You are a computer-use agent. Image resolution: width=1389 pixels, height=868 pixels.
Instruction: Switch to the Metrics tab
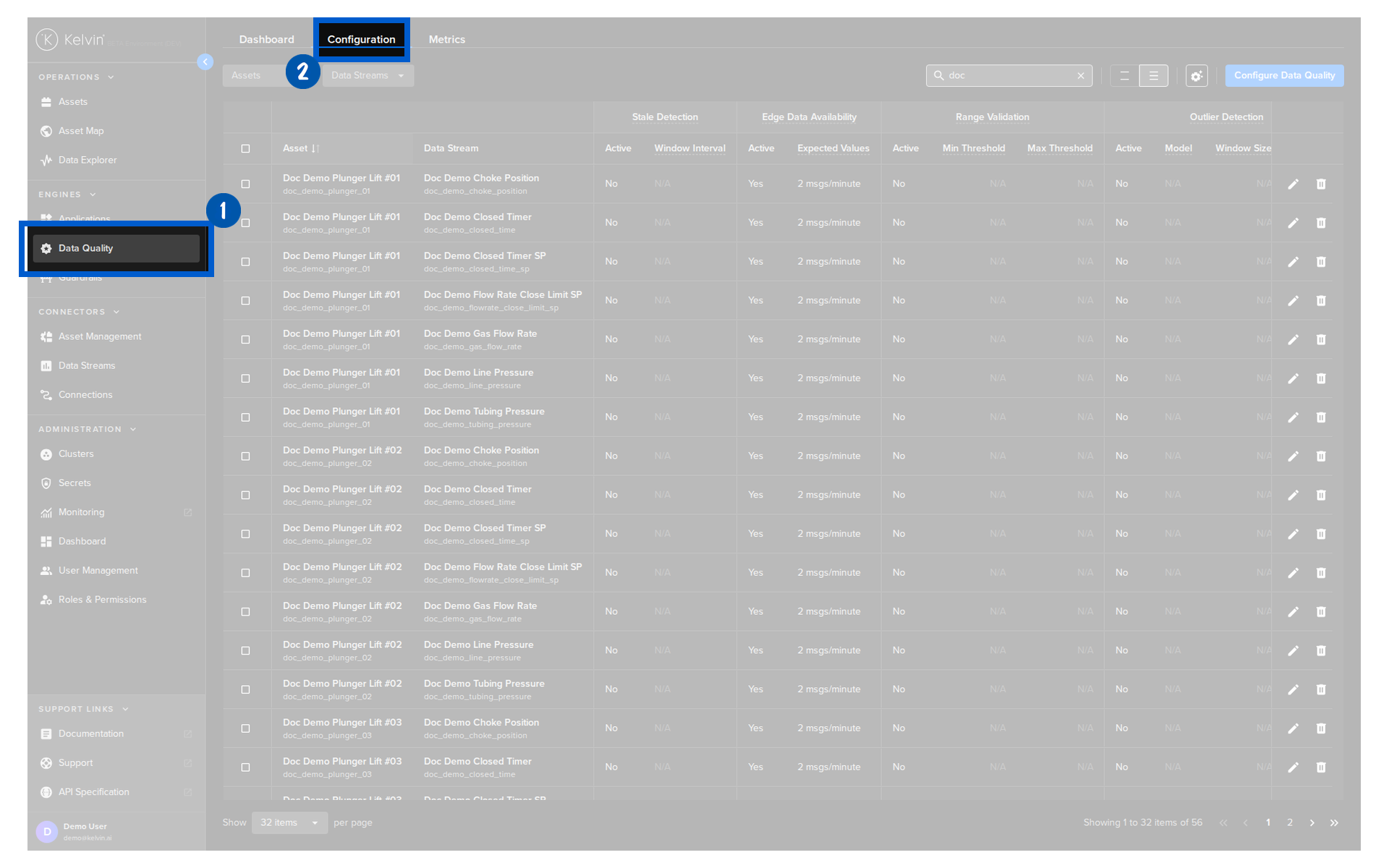tap(446, 39)
